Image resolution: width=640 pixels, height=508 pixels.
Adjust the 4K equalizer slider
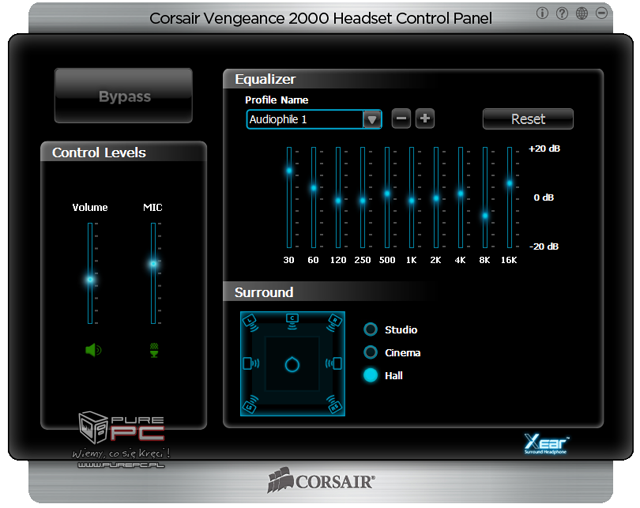460,193
